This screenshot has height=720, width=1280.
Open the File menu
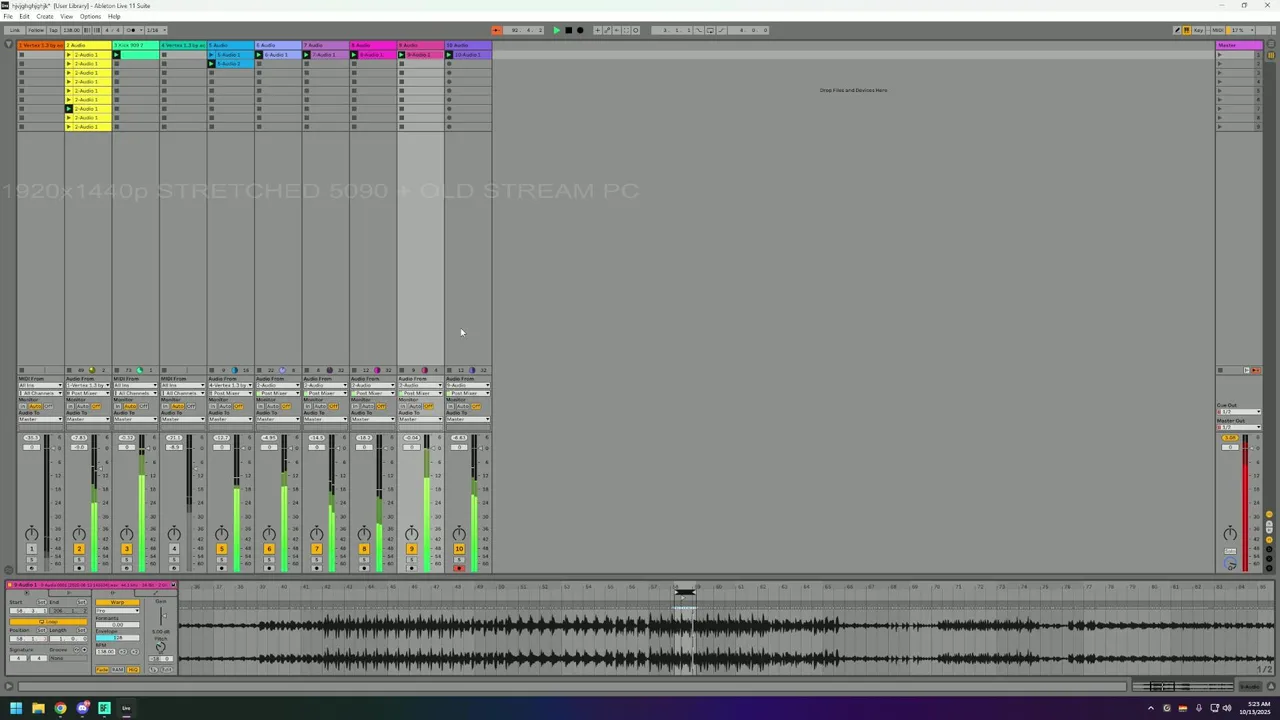(8, 16)
